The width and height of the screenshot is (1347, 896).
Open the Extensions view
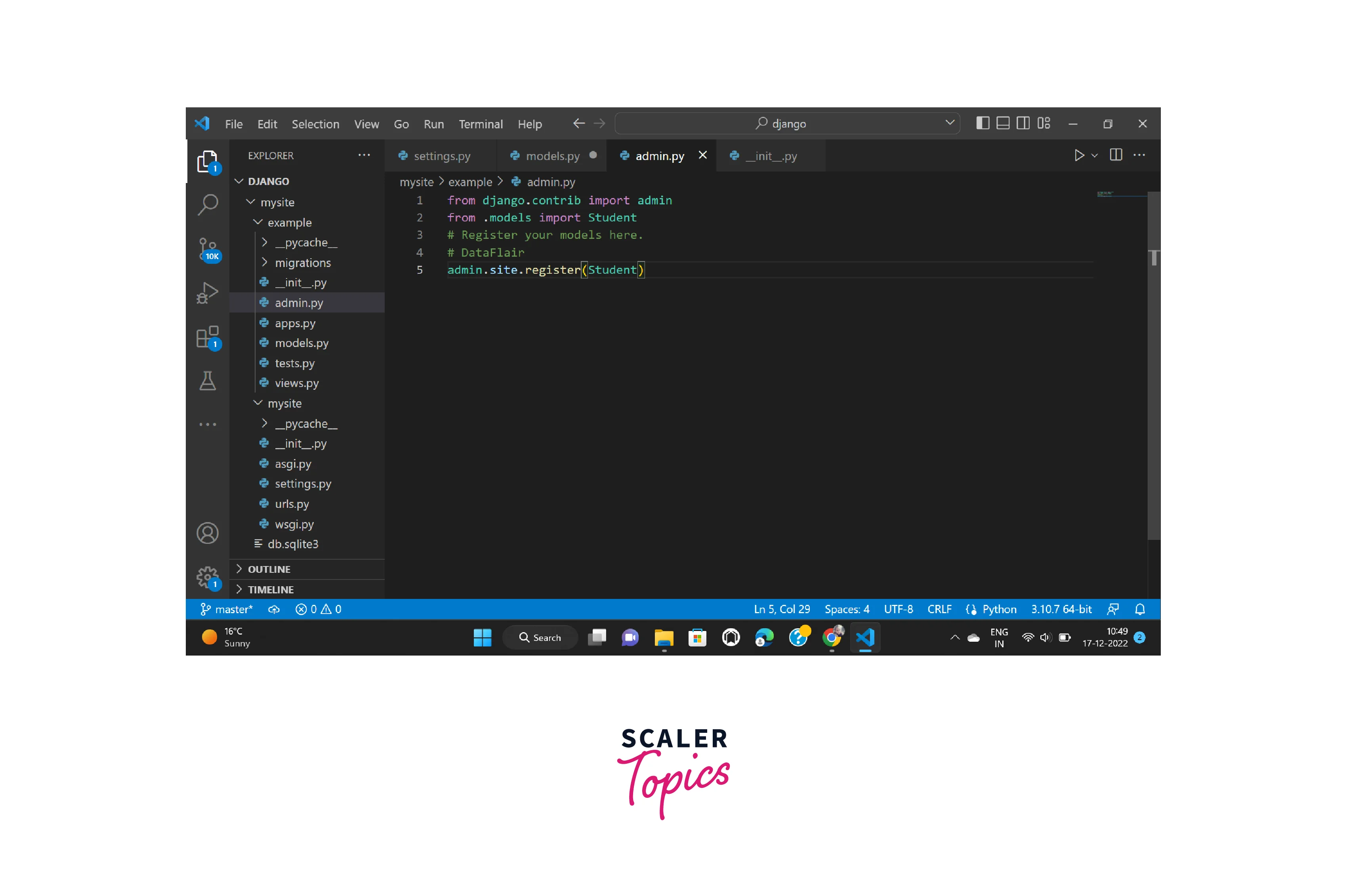point(208,337)
